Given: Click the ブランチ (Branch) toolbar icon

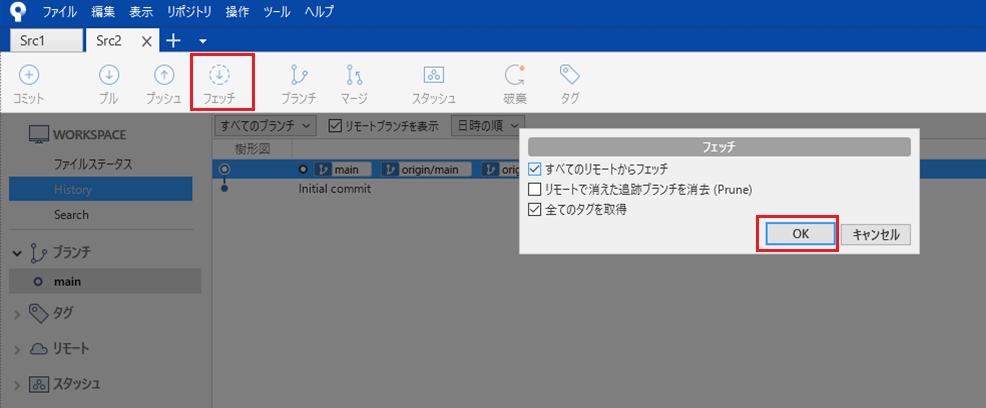Looking at the screenshot, I should click(x=299, y=75).
